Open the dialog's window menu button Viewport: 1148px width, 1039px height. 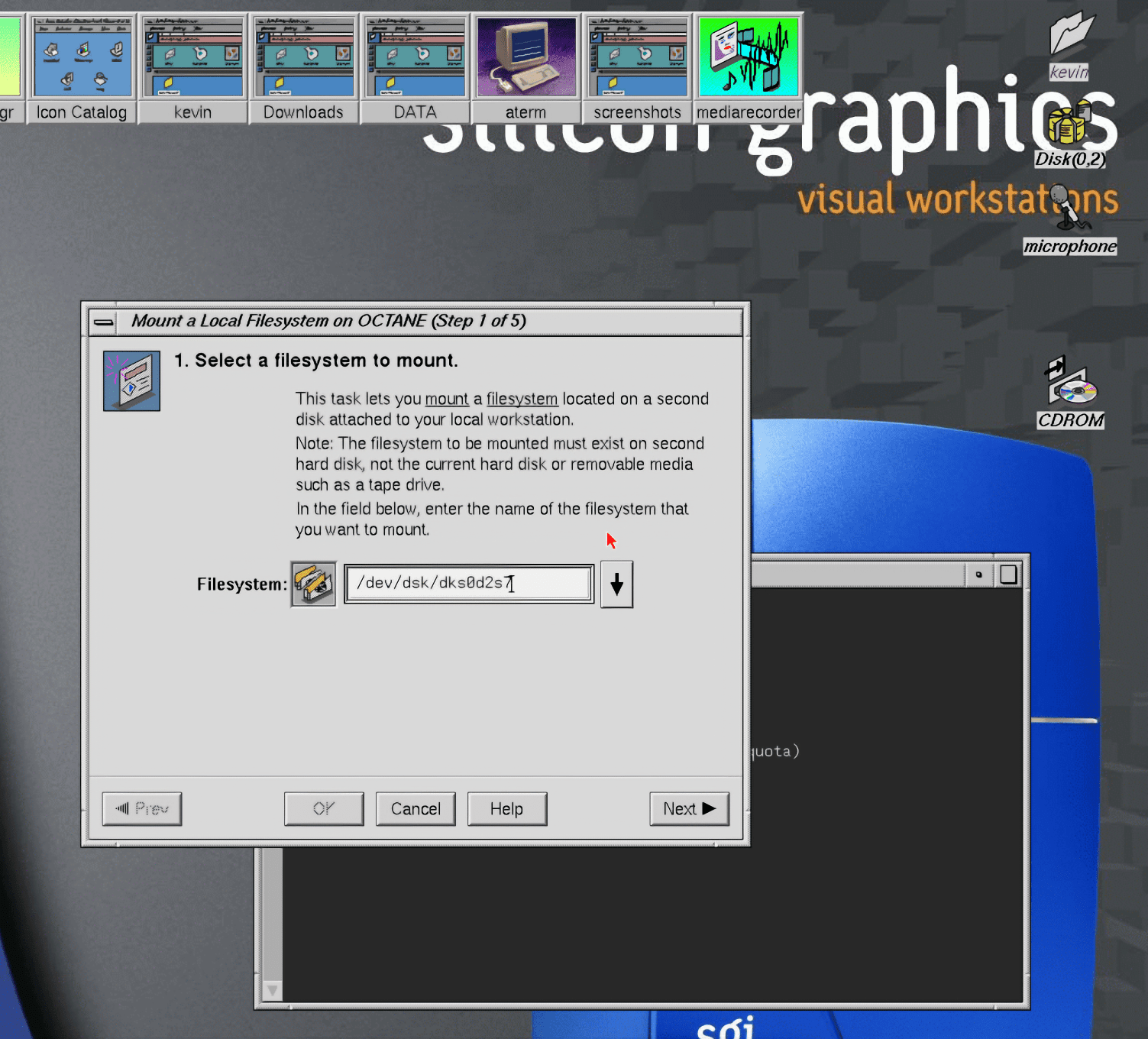[103, 322]
